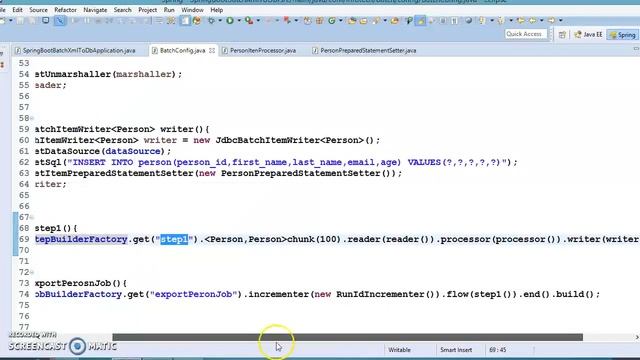
Task: Open the external tools dropdown arrow
Action: coord(296,20)
